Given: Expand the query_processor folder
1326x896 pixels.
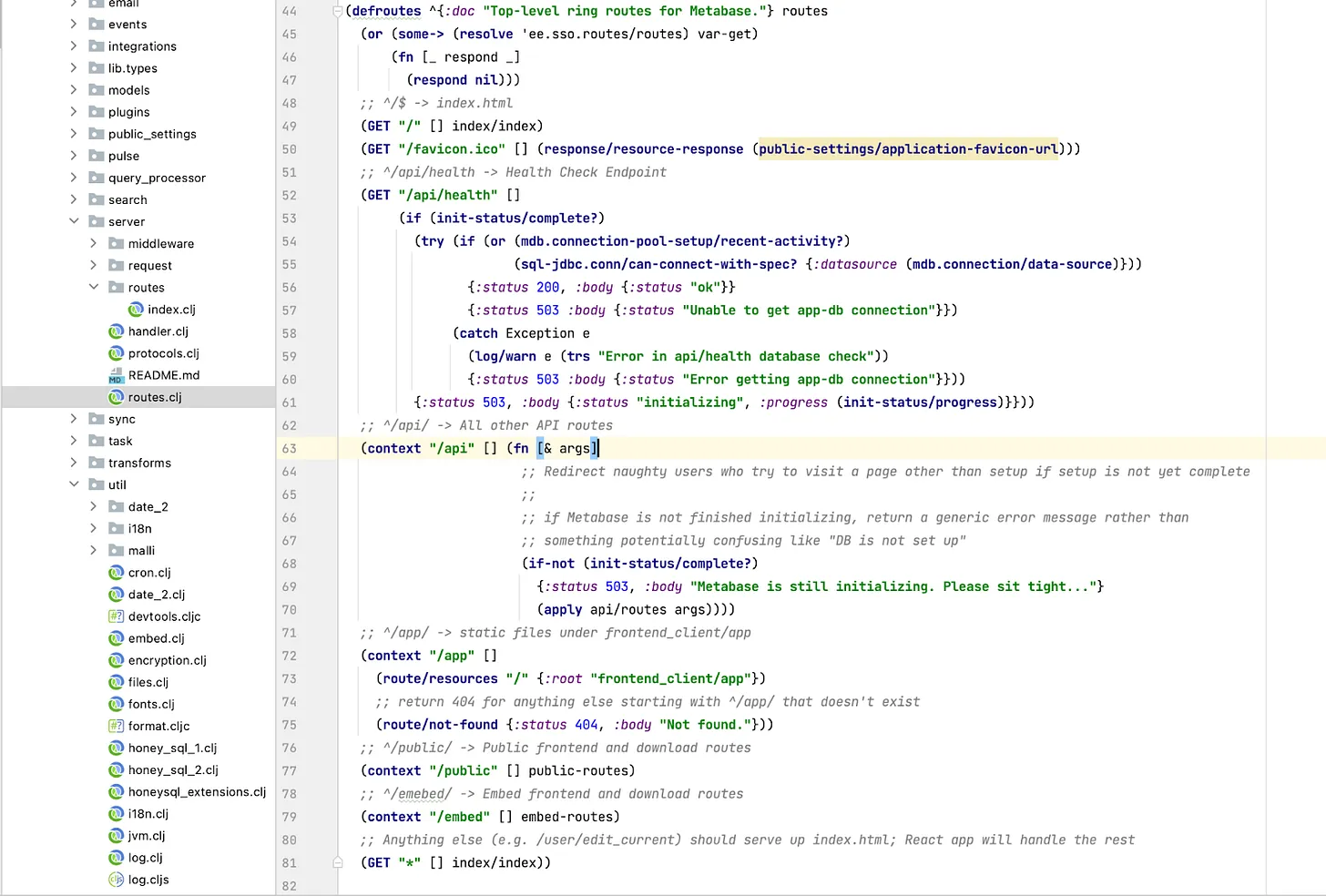Looking at the screenshot, I should (74, 178).
